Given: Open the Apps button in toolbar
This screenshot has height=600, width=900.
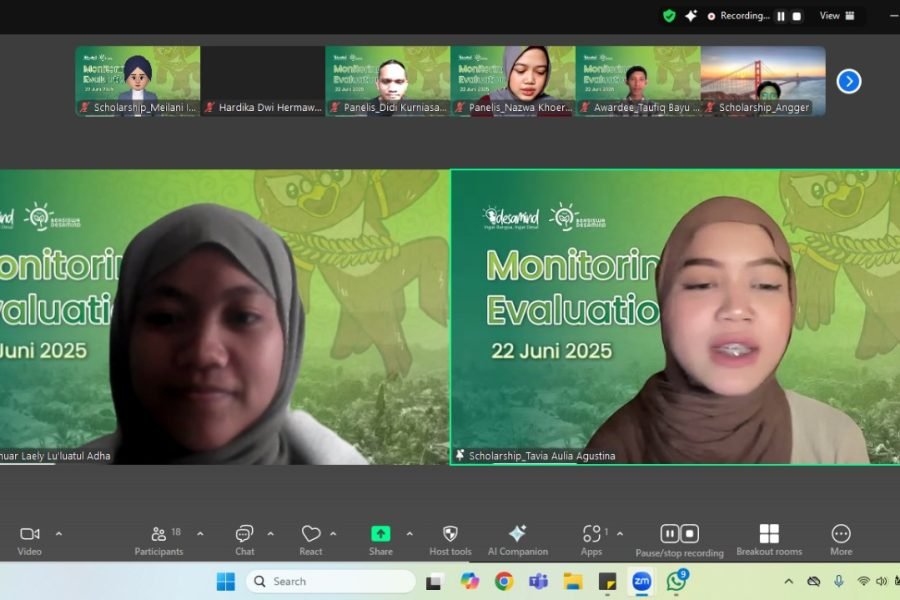Looking at the screenshot, I should click(x=591, y=534).
